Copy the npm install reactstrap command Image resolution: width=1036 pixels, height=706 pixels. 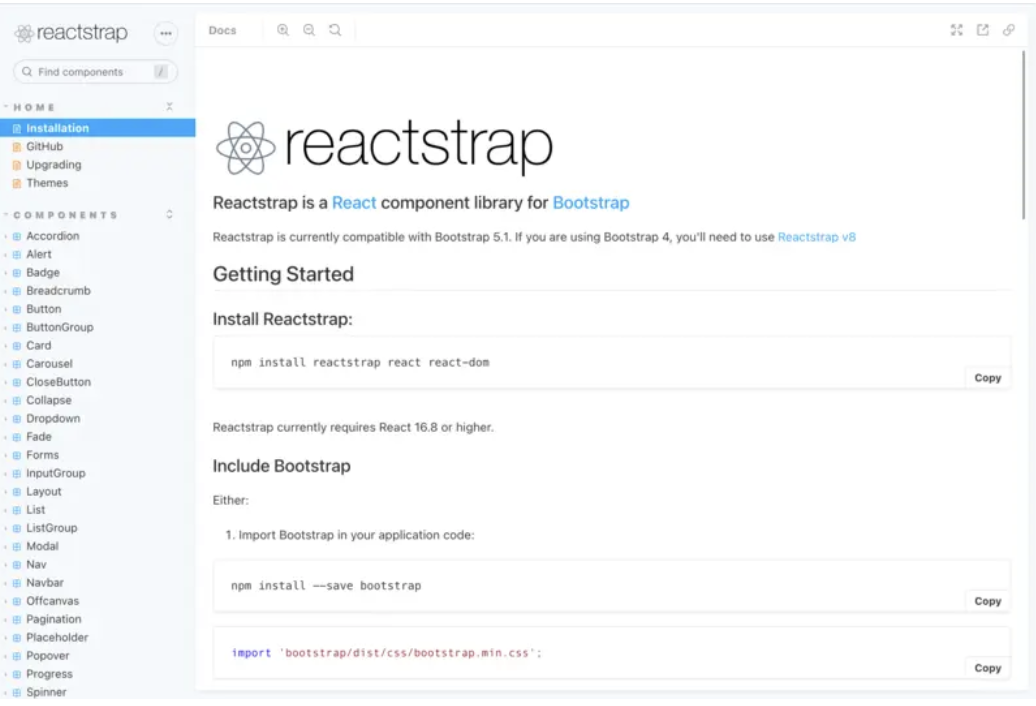coord(988,378)
